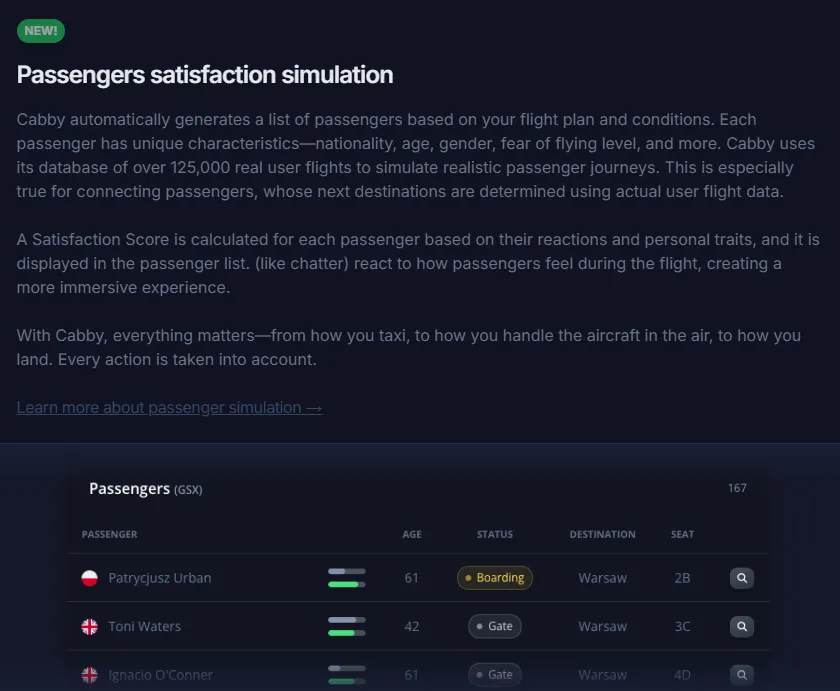Click the UK flag icon beside Toni Waters
This screenshot has height=691, width=840.
tap(89, 626)
